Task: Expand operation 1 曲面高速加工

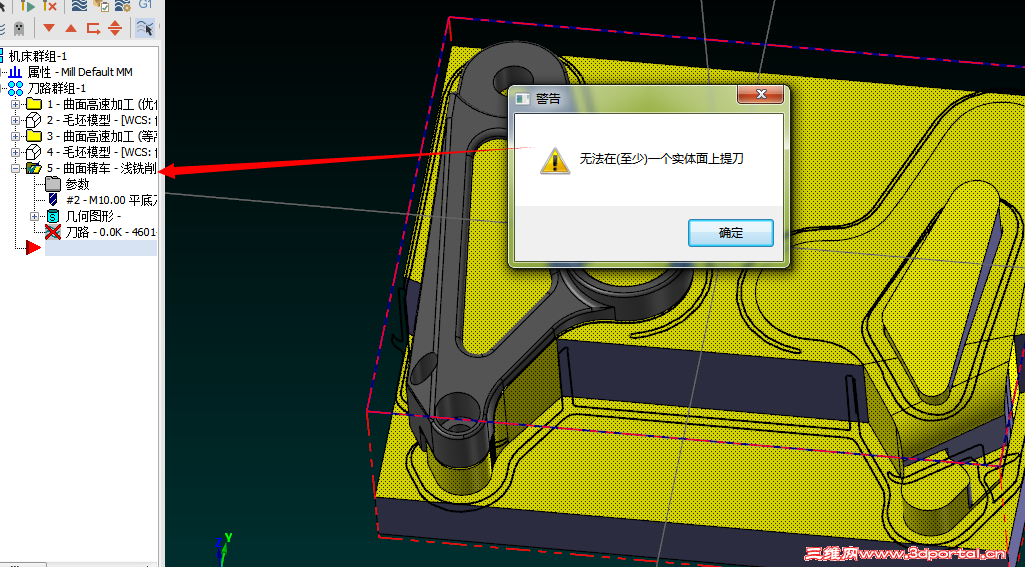Action: [x=16, y=104]
